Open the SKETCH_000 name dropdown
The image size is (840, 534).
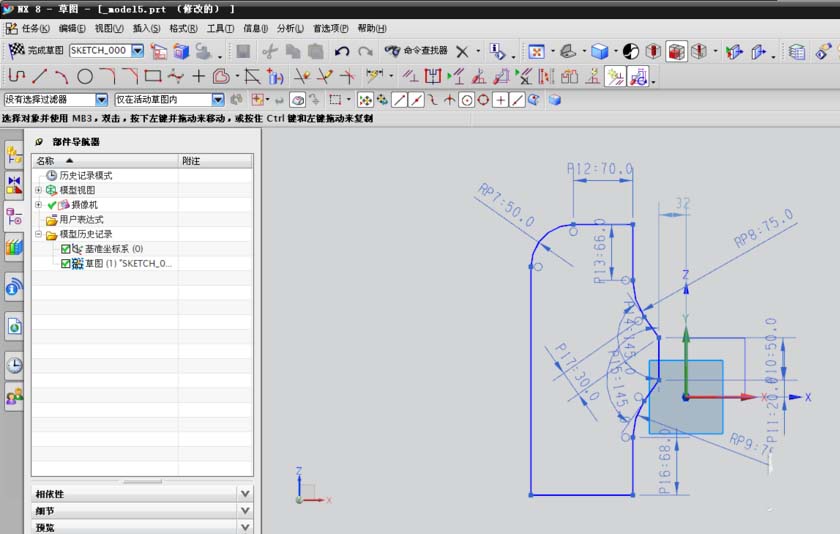point(137,50)
